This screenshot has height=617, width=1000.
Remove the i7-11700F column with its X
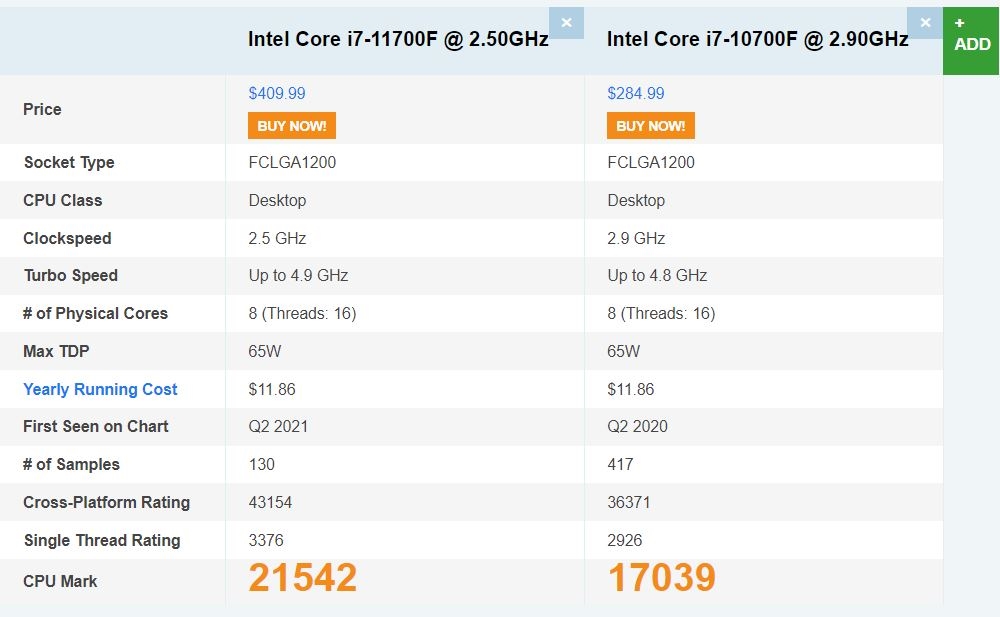tap(566, 22)
